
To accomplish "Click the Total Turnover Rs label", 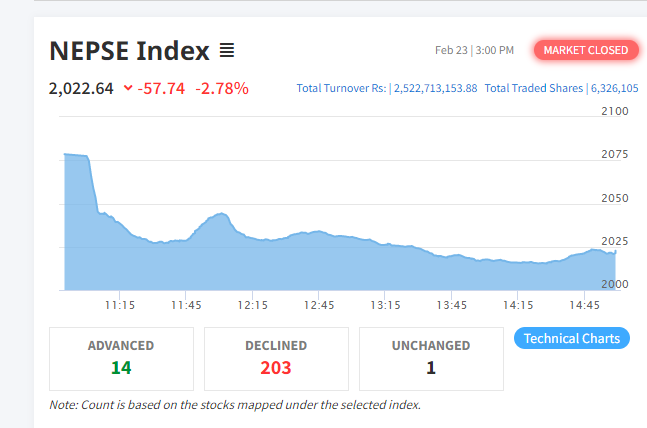I will (341, 88).
